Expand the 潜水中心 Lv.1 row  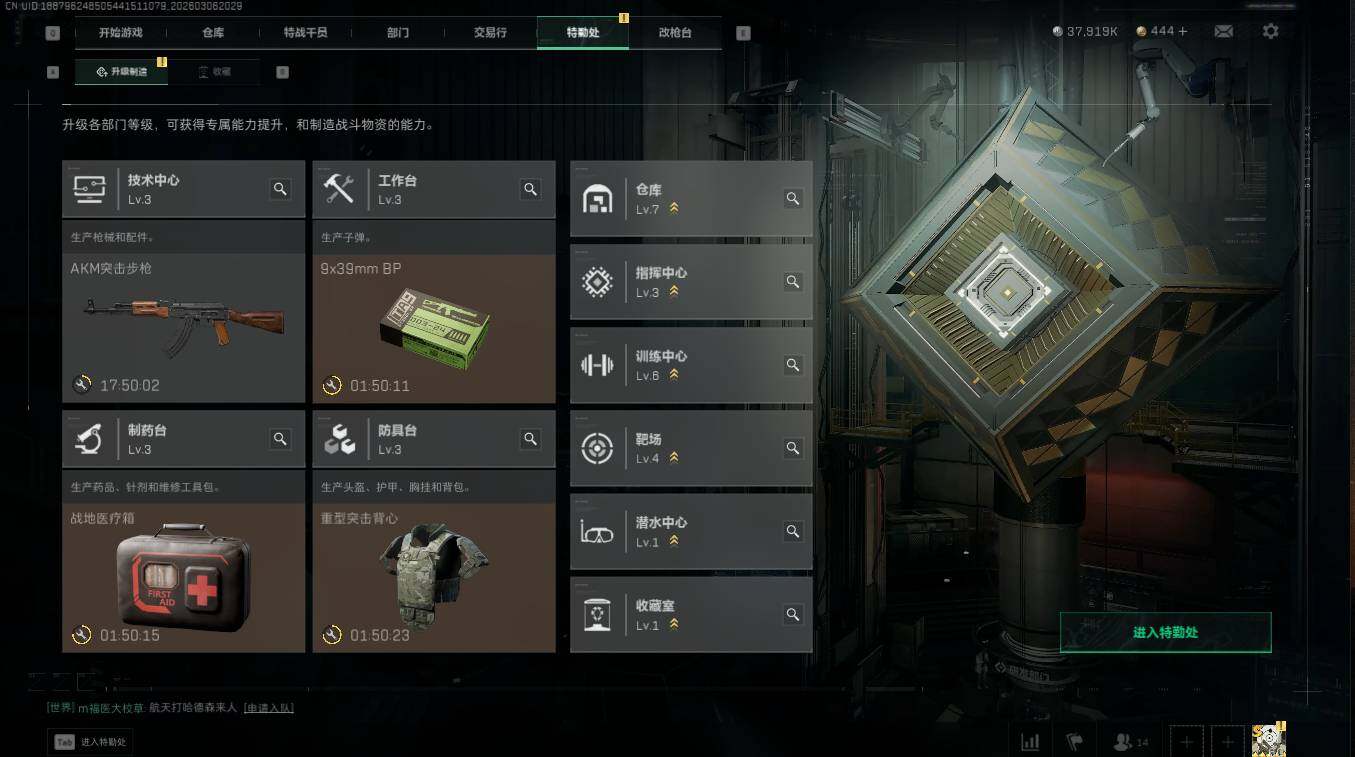[691, 531]
